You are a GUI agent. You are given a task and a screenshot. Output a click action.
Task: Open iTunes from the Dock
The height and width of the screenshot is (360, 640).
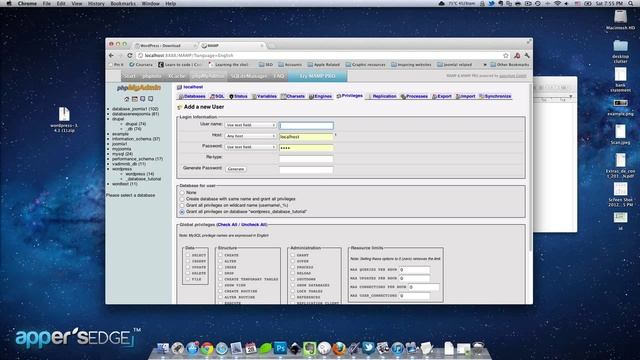point(397,348)
